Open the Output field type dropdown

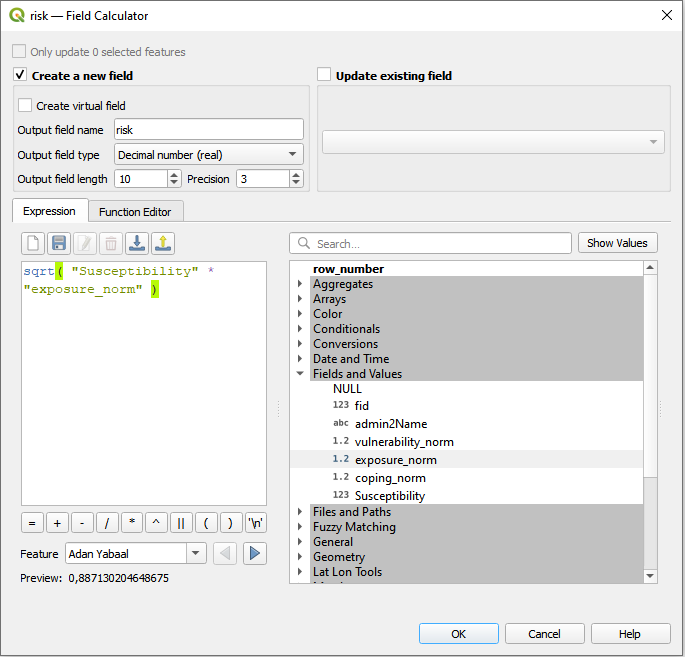(208, 155)
